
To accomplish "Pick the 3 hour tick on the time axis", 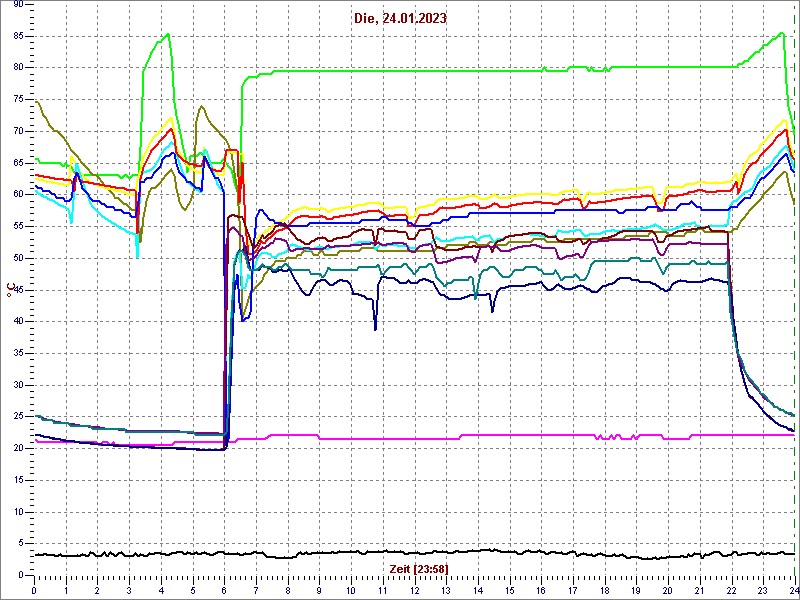I will pos(129,590).
